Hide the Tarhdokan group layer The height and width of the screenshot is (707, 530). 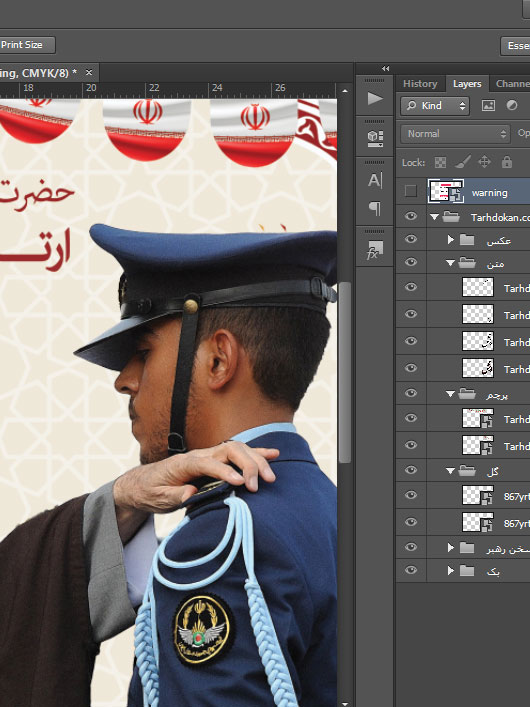click(x=410, y=216)
